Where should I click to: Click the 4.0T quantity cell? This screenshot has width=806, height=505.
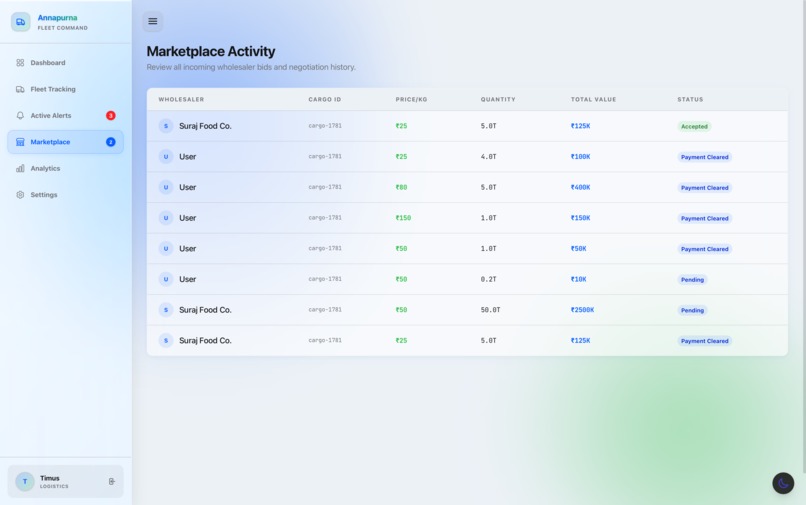488,156
